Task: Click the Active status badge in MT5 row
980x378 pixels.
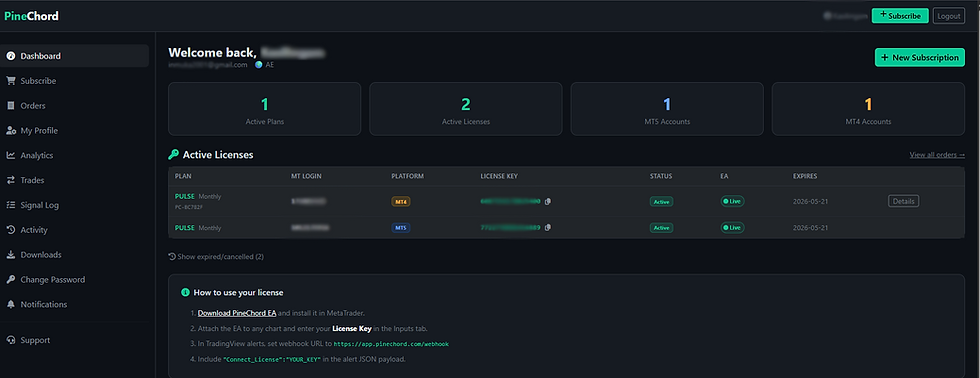Action: pos(661,227)
